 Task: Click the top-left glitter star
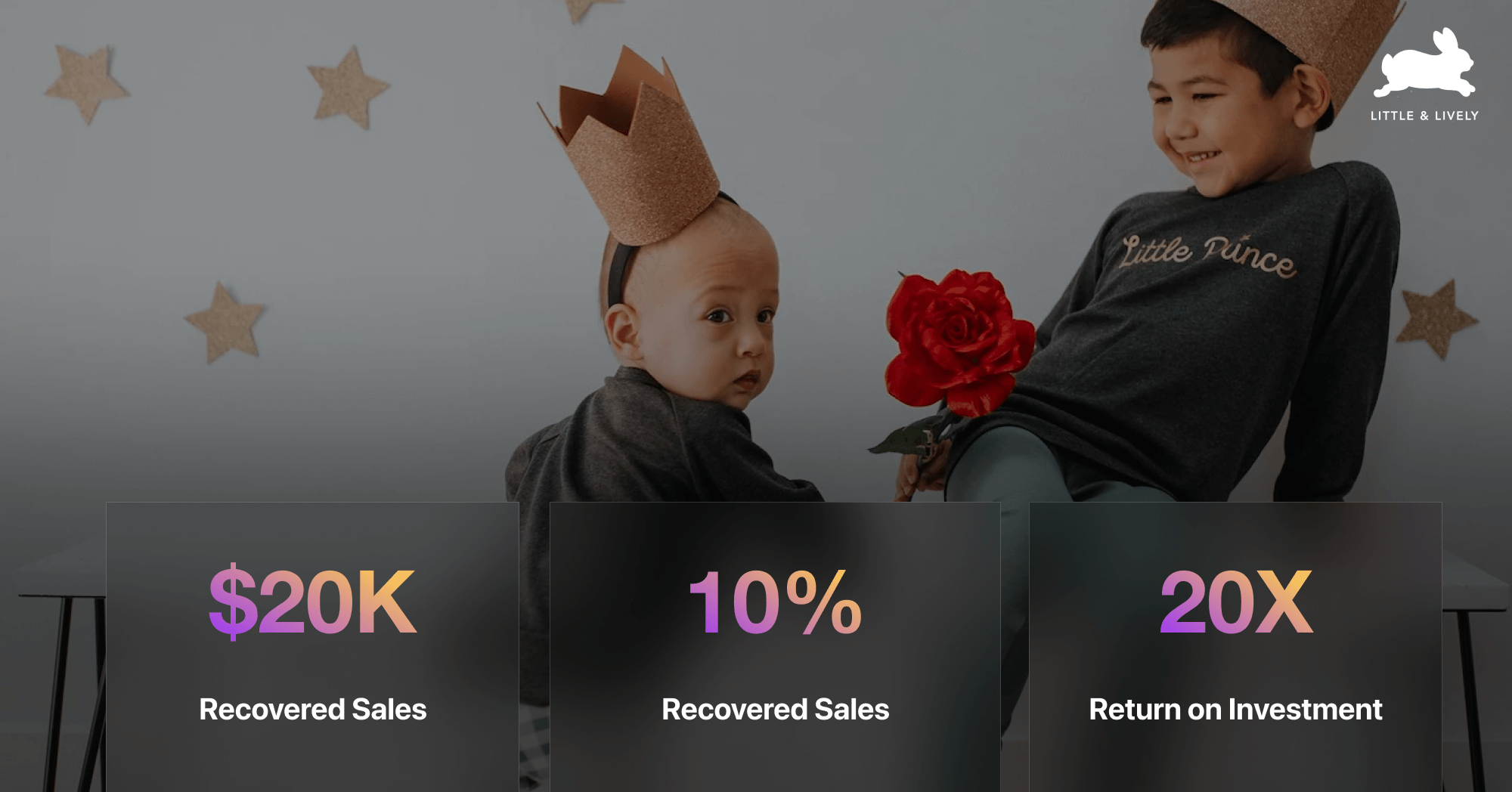(x=86, y=82)
